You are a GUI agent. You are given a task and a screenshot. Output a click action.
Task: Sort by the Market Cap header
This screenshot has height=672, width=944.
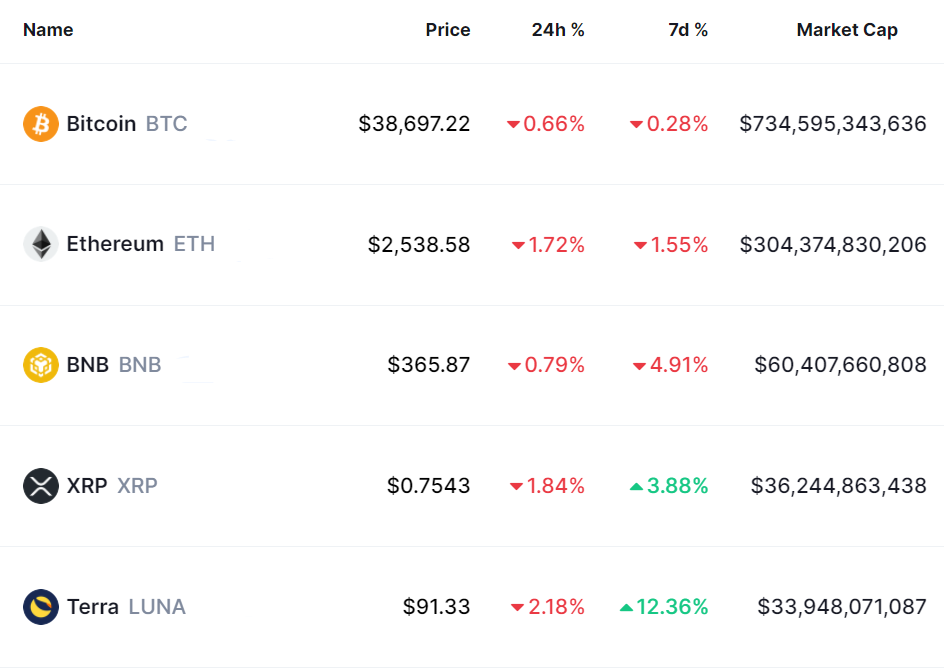click(x=847, y=30)
